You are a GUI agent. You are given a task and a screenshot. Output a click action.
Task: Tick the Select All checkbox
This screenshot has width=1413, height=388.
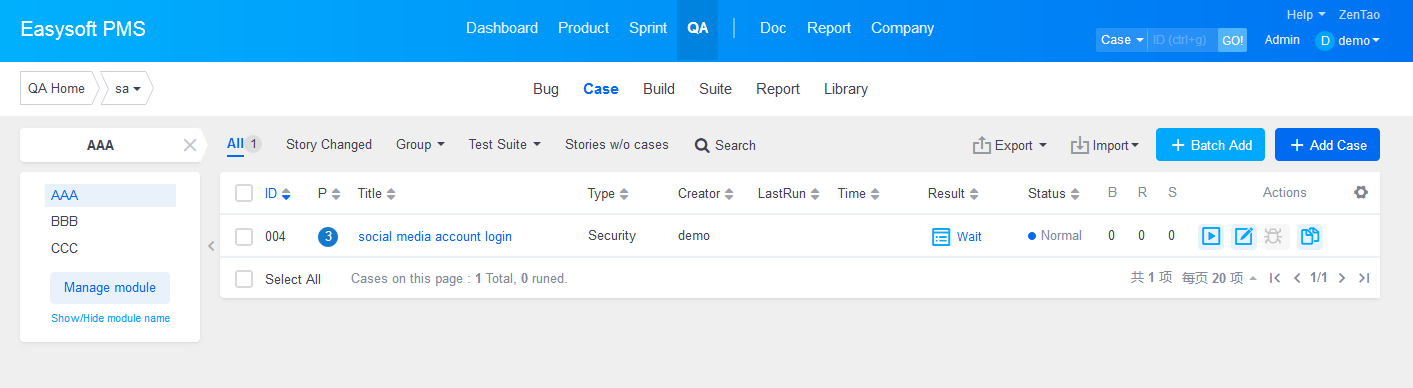(x=244, y=279)
